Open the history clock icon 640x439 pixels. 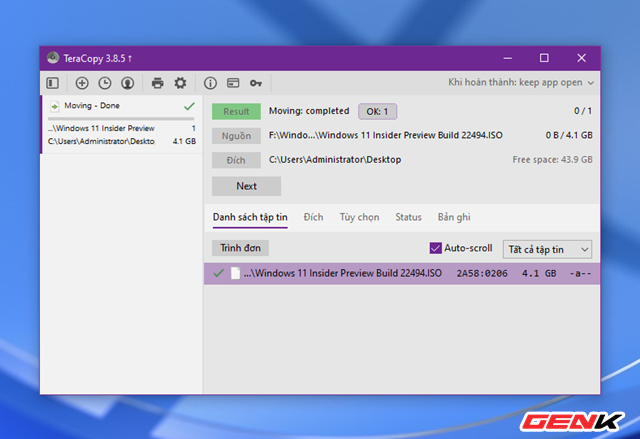(105, 83)
